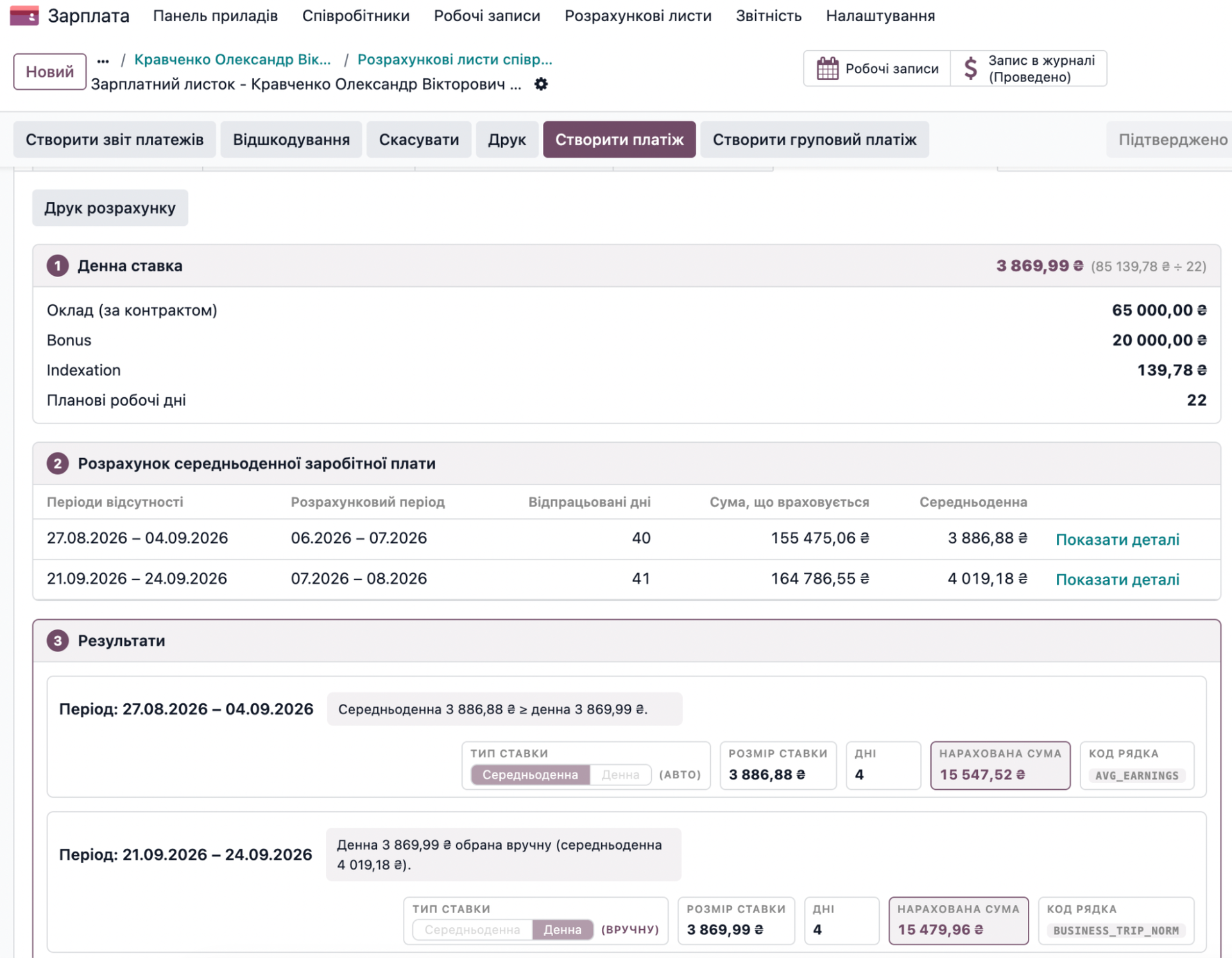Click the dollar icon for Запис в журналі
Viewport: 1232px width, 958px height.
click(x=971, y=69)
